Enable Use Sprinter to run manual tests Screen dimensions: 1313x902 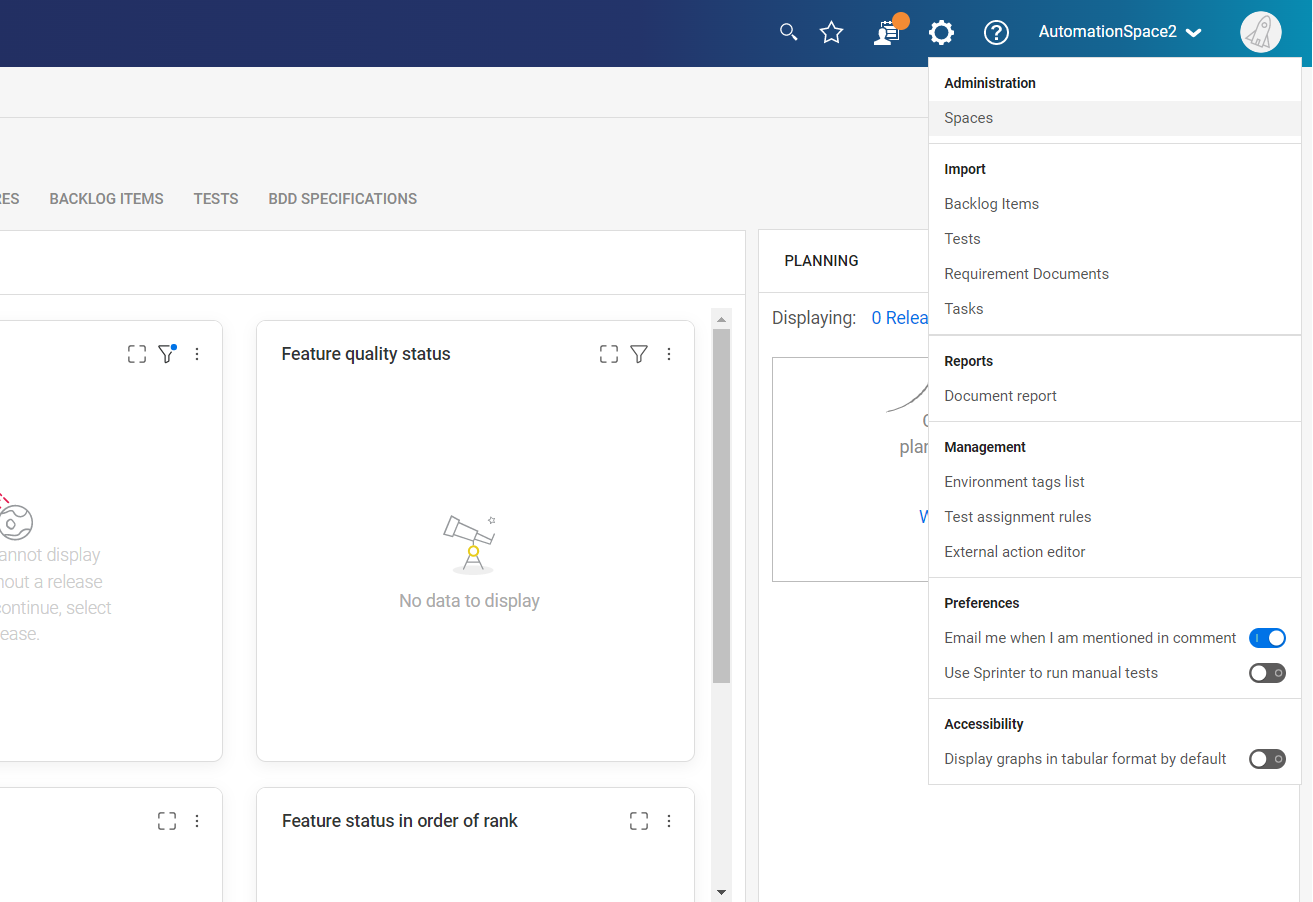pyautogui.click(x=1266, y=673)
